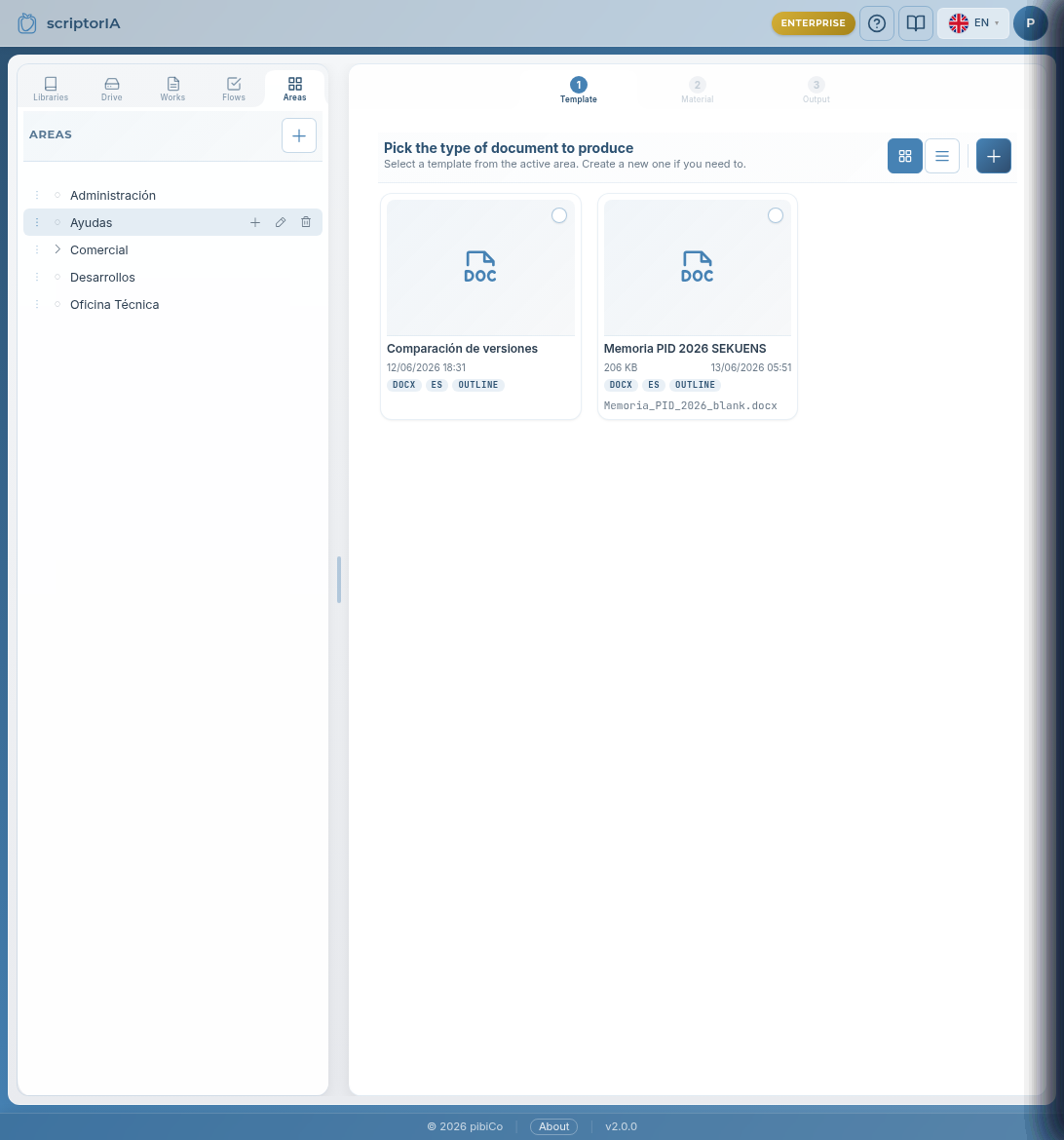Click the About button in the footer
The width and height of the screenshot is (1064, 1140).
553,1126
